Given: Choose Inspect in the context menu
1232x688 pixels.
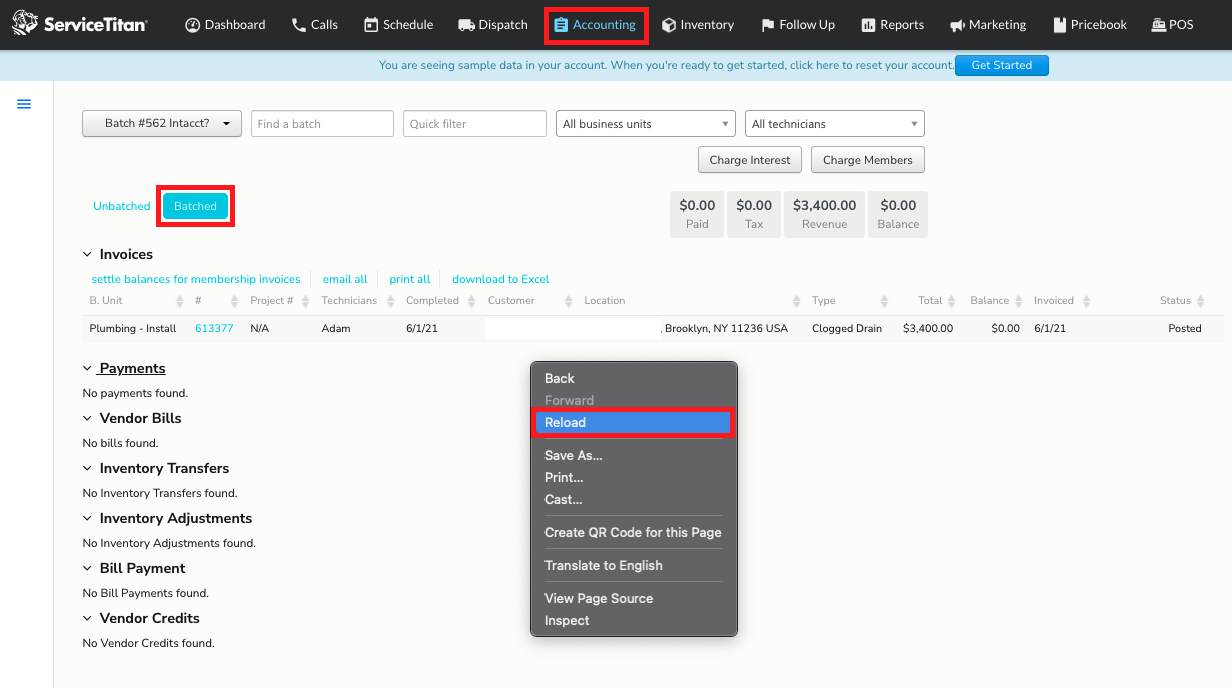Looking at the screenshot, I should 633,620.
